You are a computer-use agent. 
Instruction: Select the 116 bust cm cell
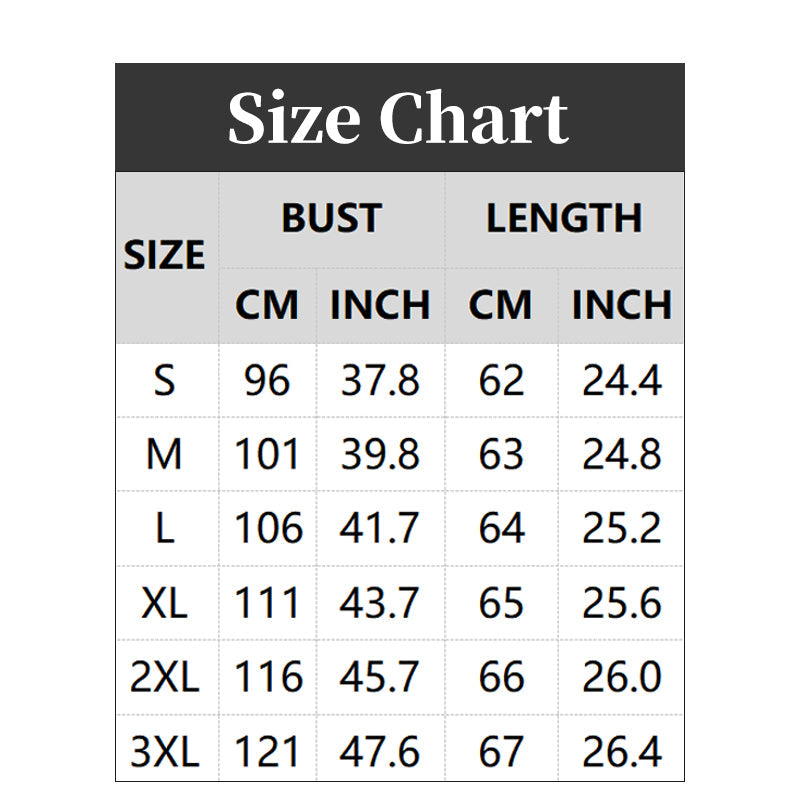[267, 677]
